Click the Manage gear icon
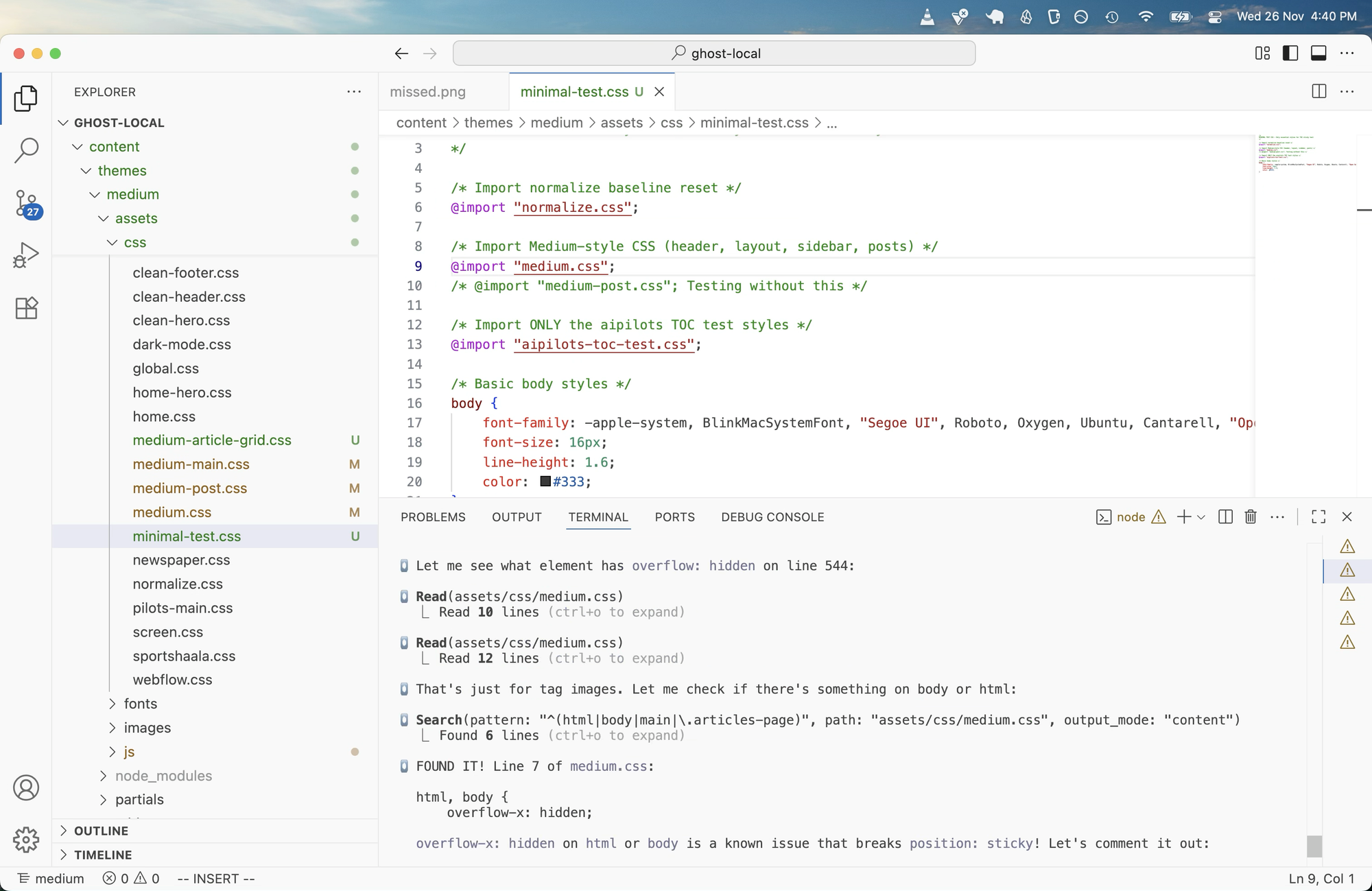 26,839
